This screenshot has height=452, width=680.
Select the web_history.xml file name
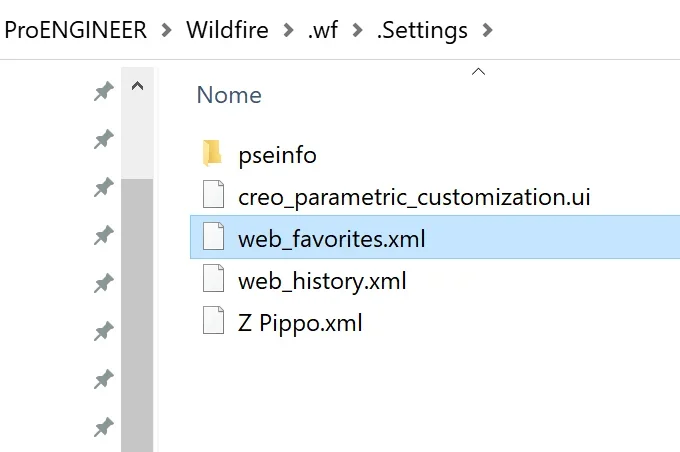point(322,281)
